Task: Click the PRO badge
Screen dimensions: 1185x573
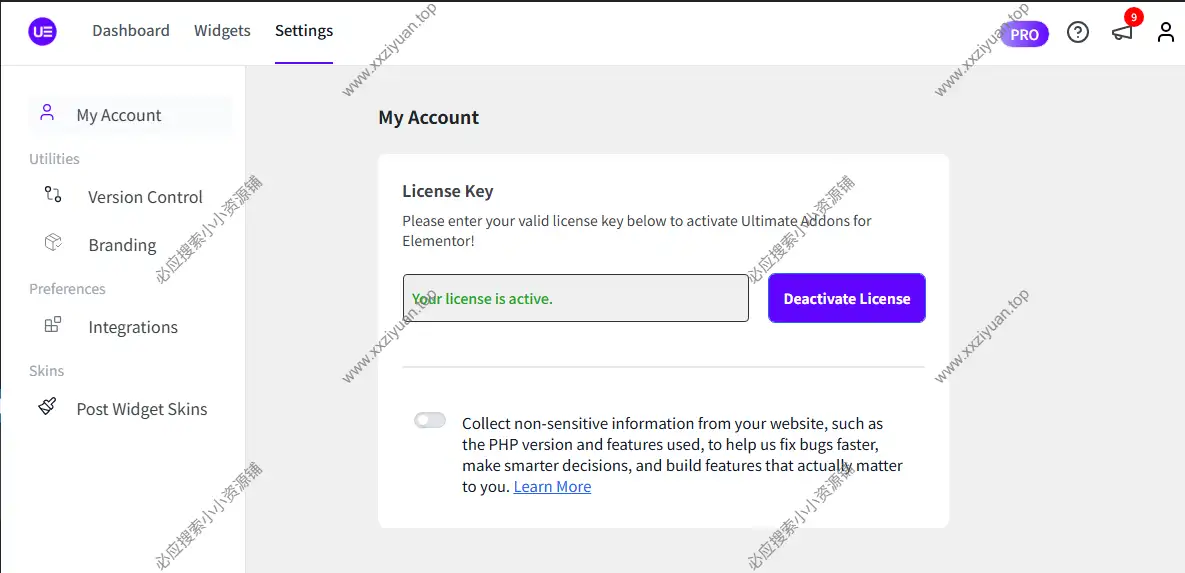Action: (1024, 34)
